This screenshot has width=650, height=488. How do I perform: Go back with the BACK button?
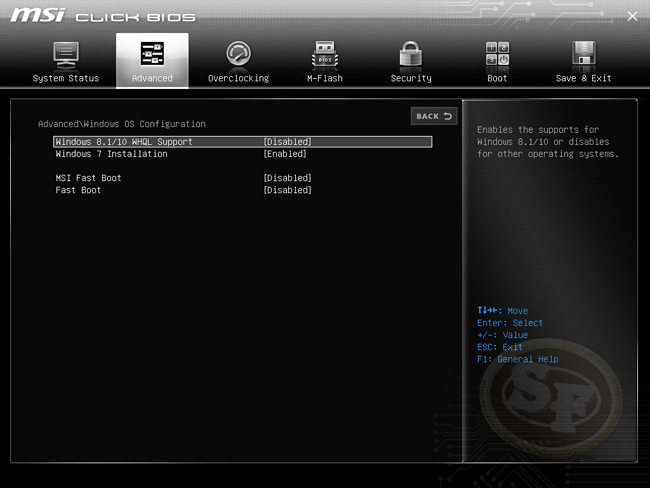434,116
